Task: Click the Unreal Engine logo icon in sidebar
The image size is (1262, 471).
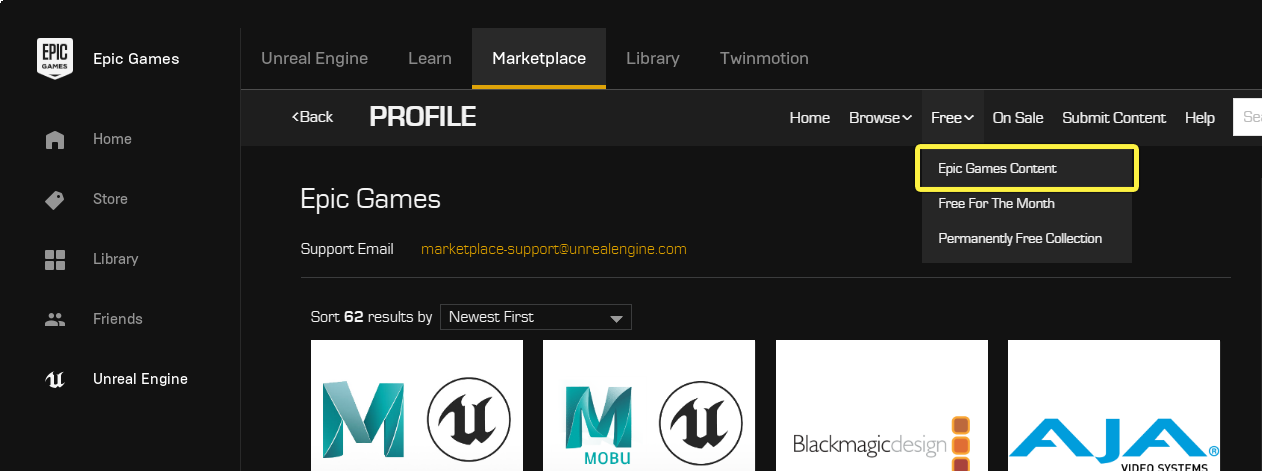Action: point(55,379)
